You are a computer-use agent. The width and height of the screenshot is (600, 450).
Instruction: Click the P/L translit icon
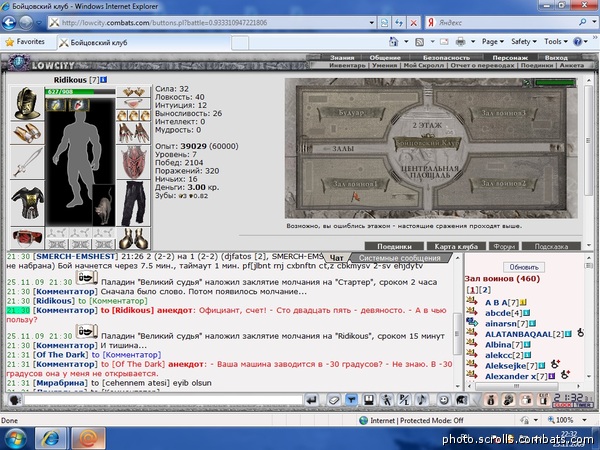tap(404, 400)
